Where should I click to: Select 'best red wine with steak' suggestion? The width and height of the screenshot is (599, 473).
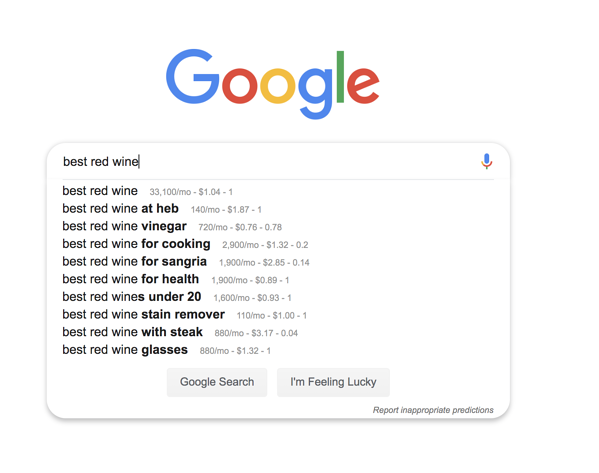point(133,332)
